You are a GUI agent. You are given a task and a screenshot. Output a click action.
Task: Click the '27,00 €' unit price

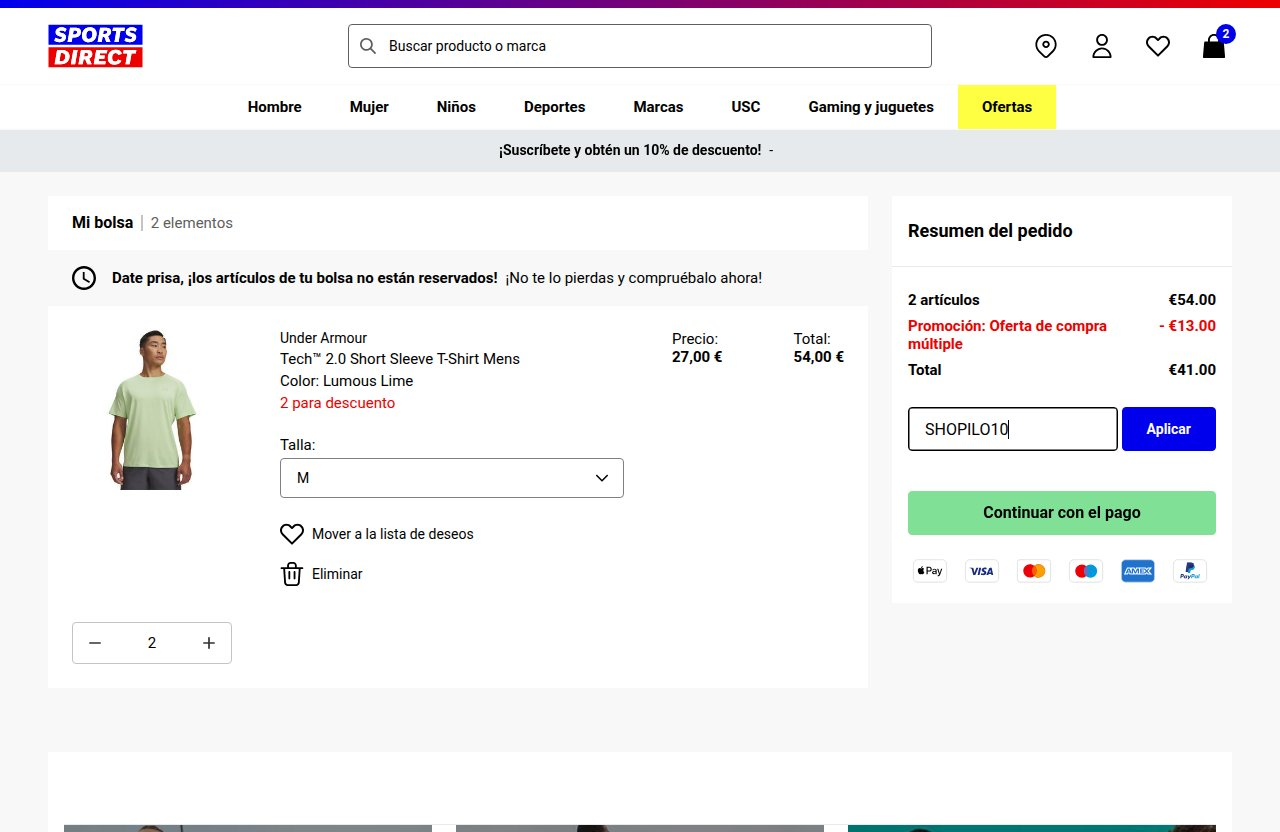coord(697,357)
